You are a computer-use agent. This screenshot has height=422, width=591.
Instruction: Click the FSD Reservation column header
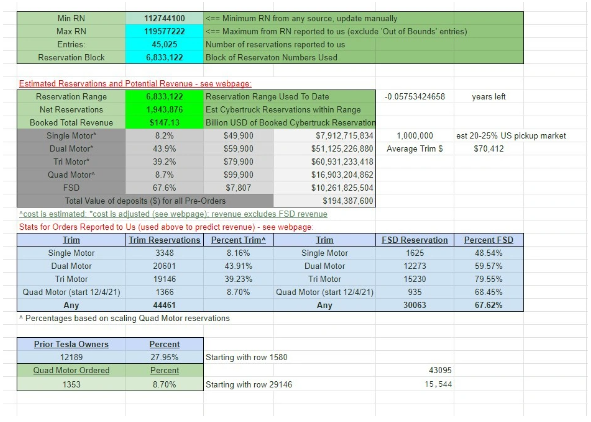click(415, 240)
